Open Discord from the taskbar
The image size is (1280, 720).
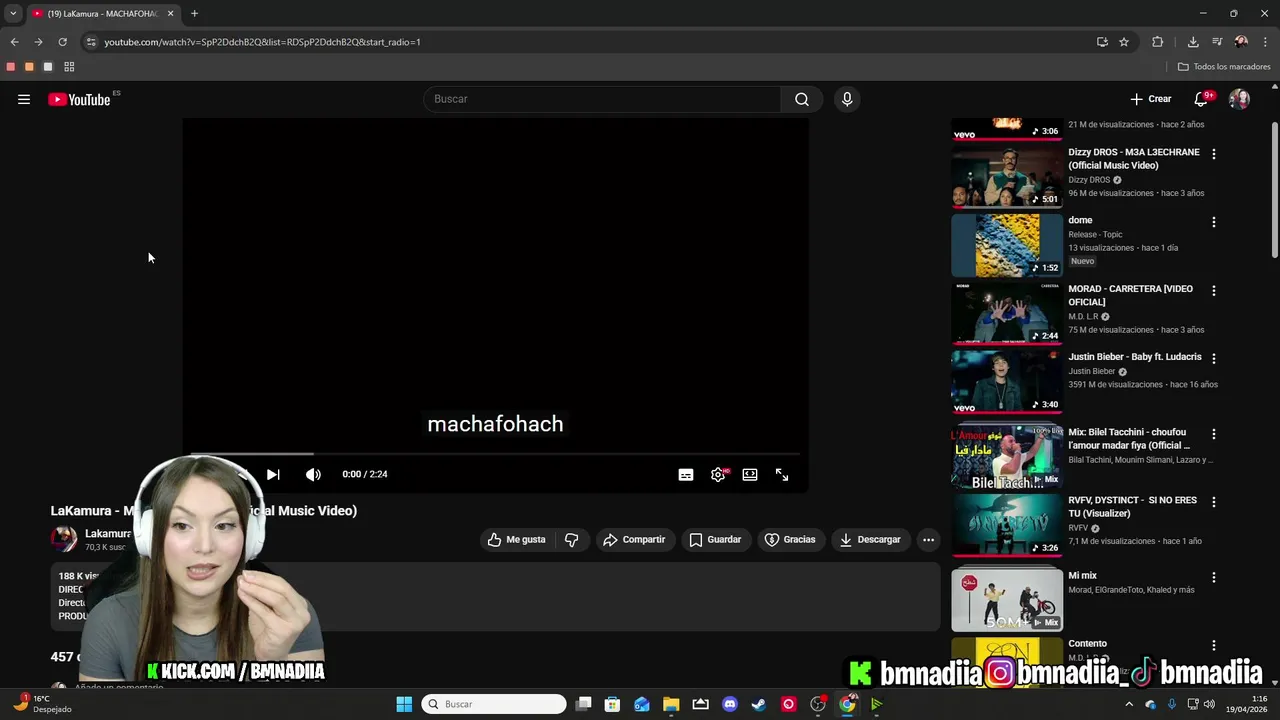tap(730, 704)
